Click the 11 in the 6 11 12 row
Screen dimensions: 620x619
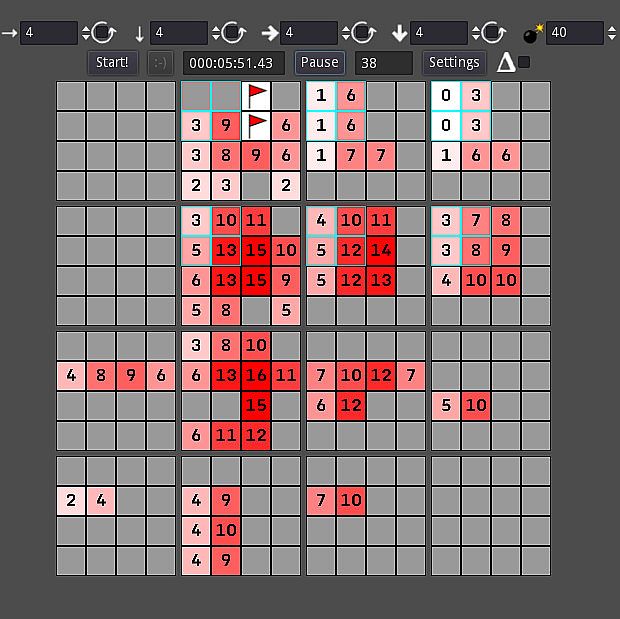tap(226, 436)
